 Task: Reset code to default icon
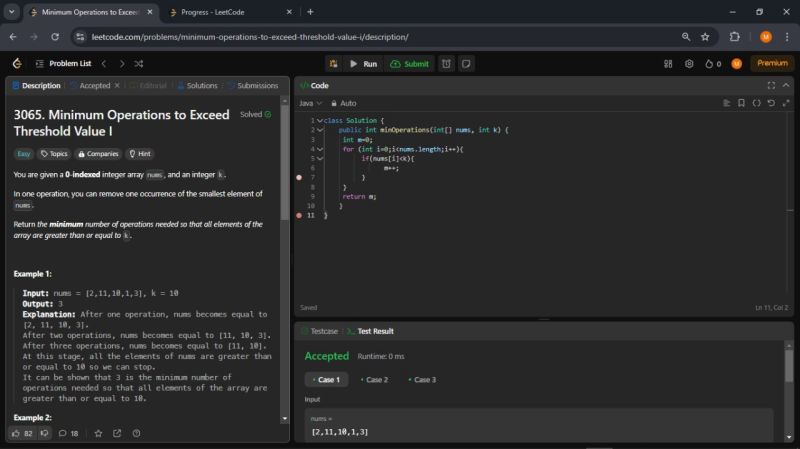pos(771,103)
